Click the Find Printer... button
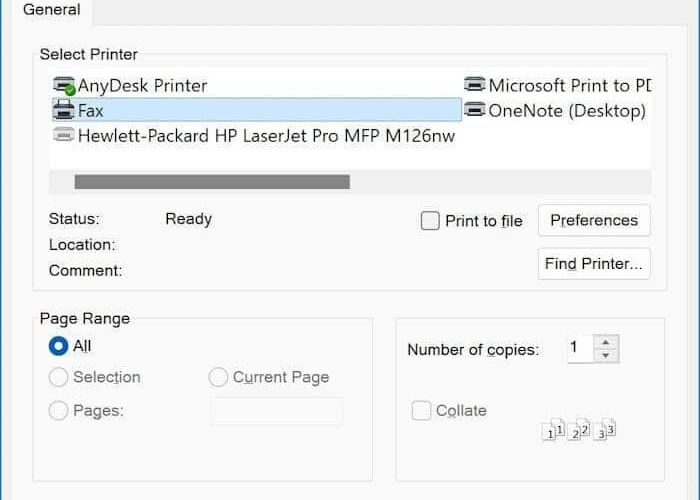Image resolution: width=700 pixels, height=500 pixels. [594, 264]
